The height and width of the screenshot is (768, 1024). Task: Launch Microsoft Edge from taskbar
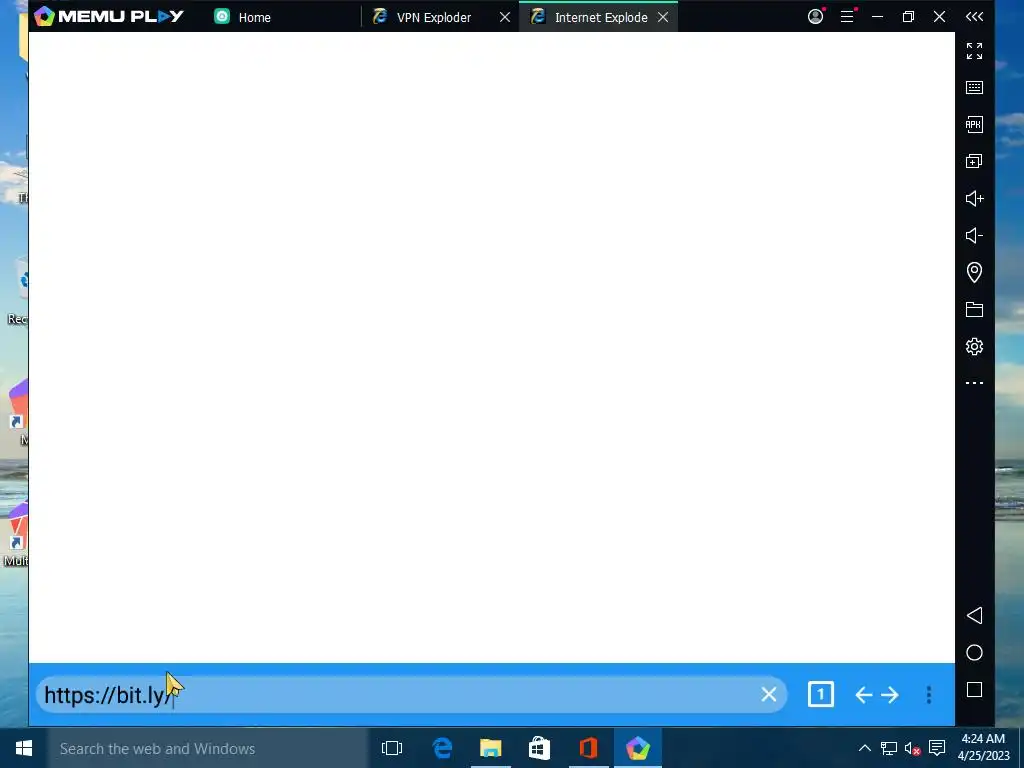442,748
